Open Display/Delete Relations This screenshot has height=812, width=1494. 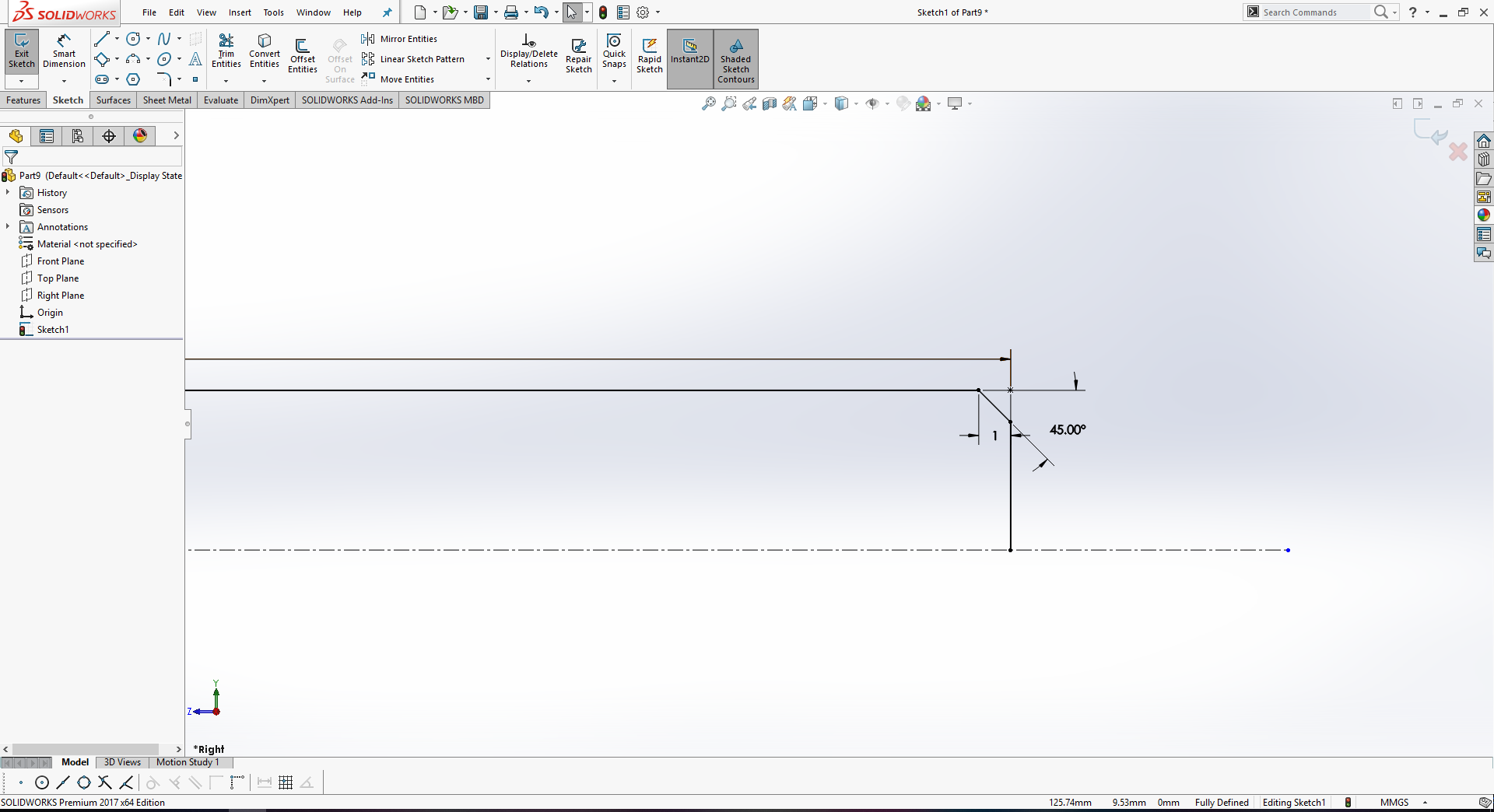529,51
